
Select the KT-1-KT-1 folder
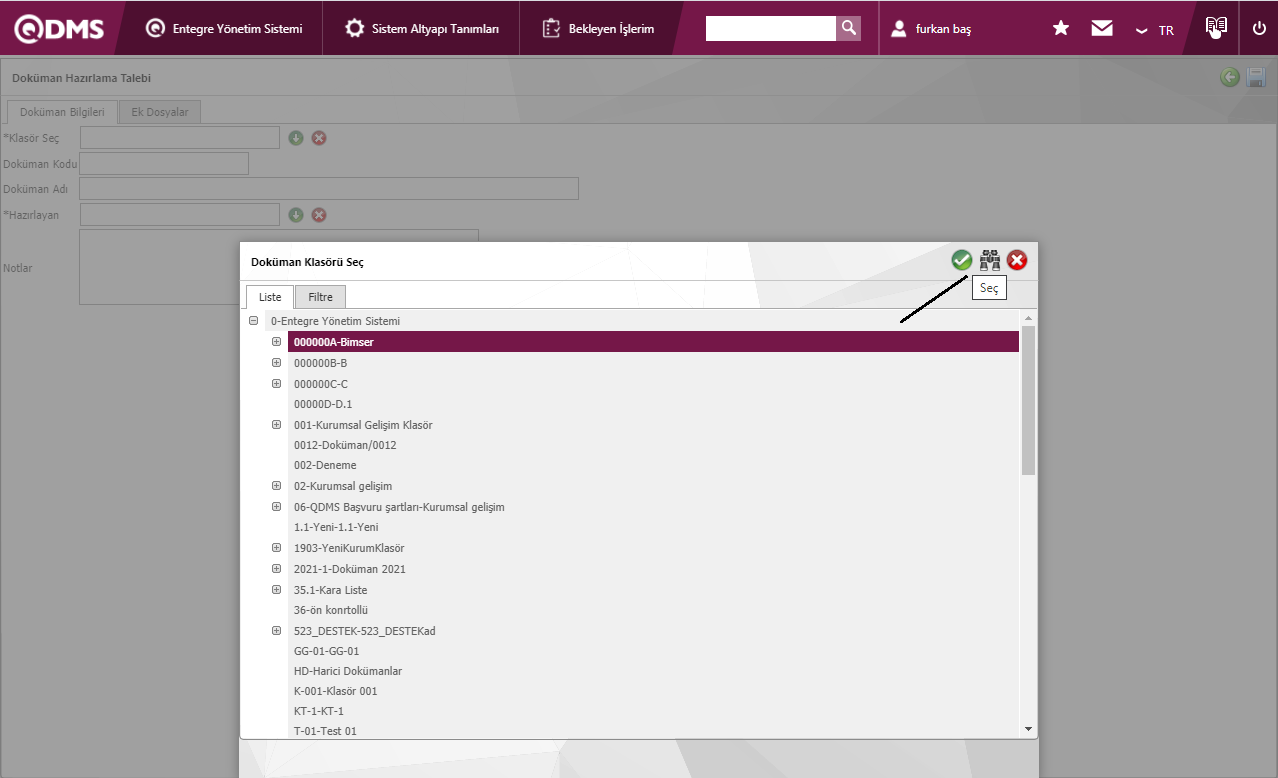pyautogui.click(x=319, y=711)
